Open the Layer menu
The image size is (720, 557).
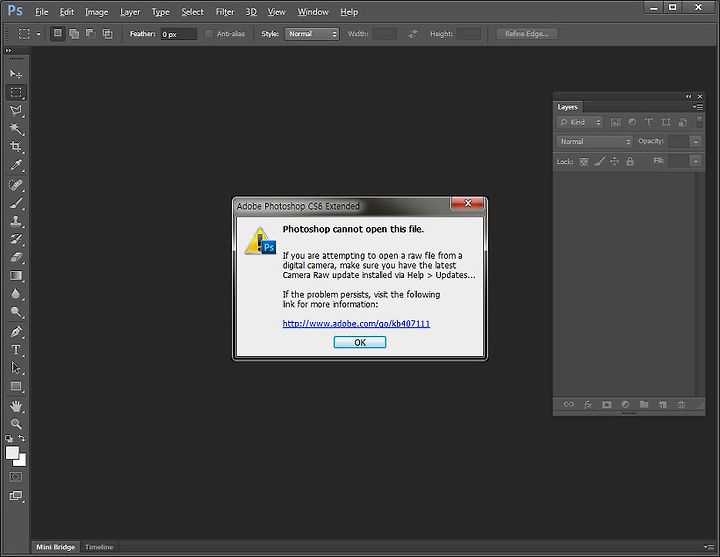130,12
